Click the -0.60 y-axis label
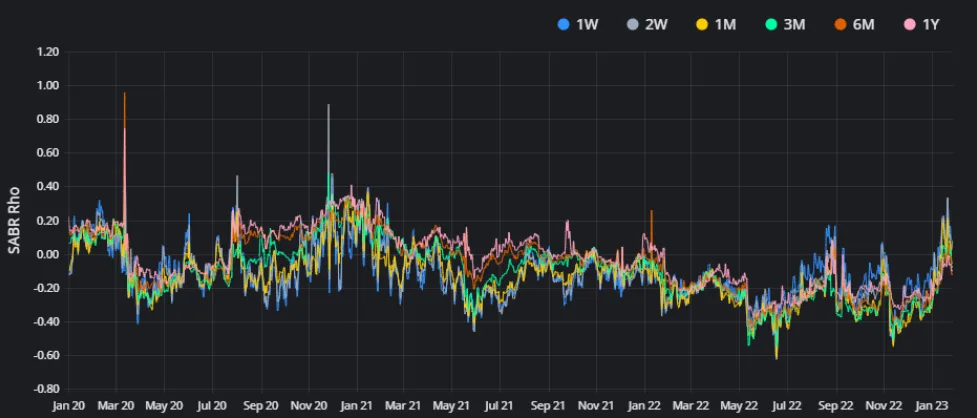This screenshot has width=977, height=418. (x=47, y=355)
